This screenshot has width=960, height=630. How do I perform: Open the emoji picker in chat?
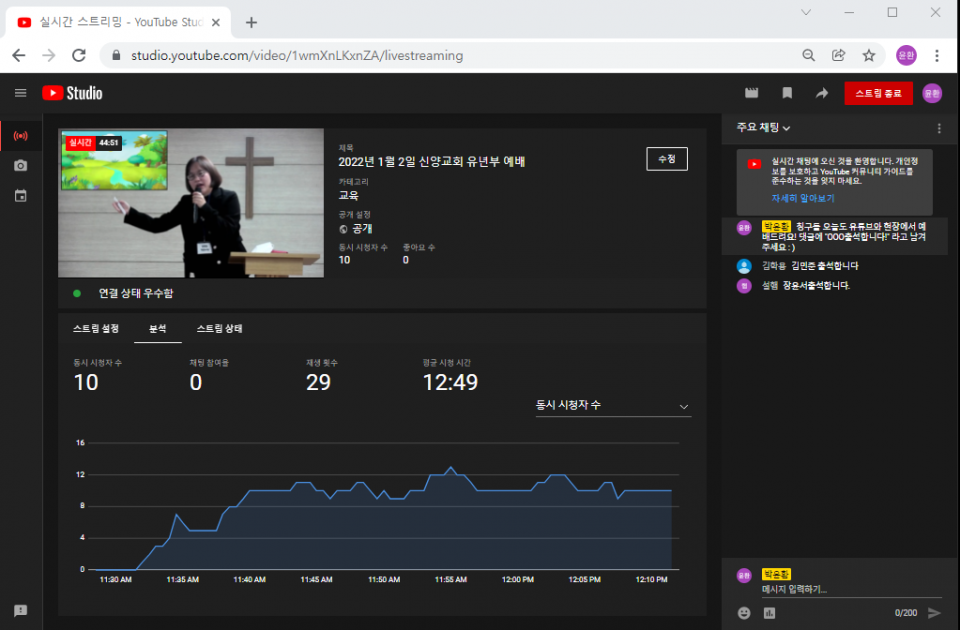[x=744, y=613]
